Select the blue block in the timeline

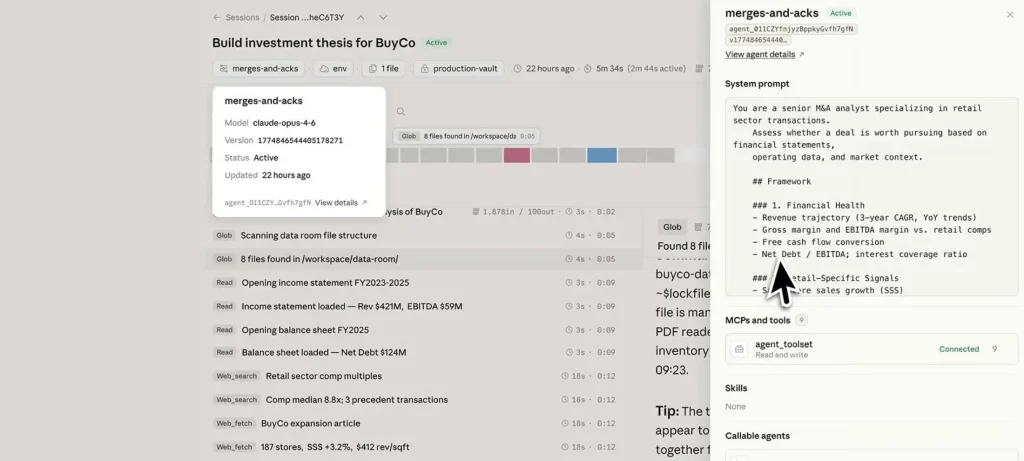tap(601, 155)
